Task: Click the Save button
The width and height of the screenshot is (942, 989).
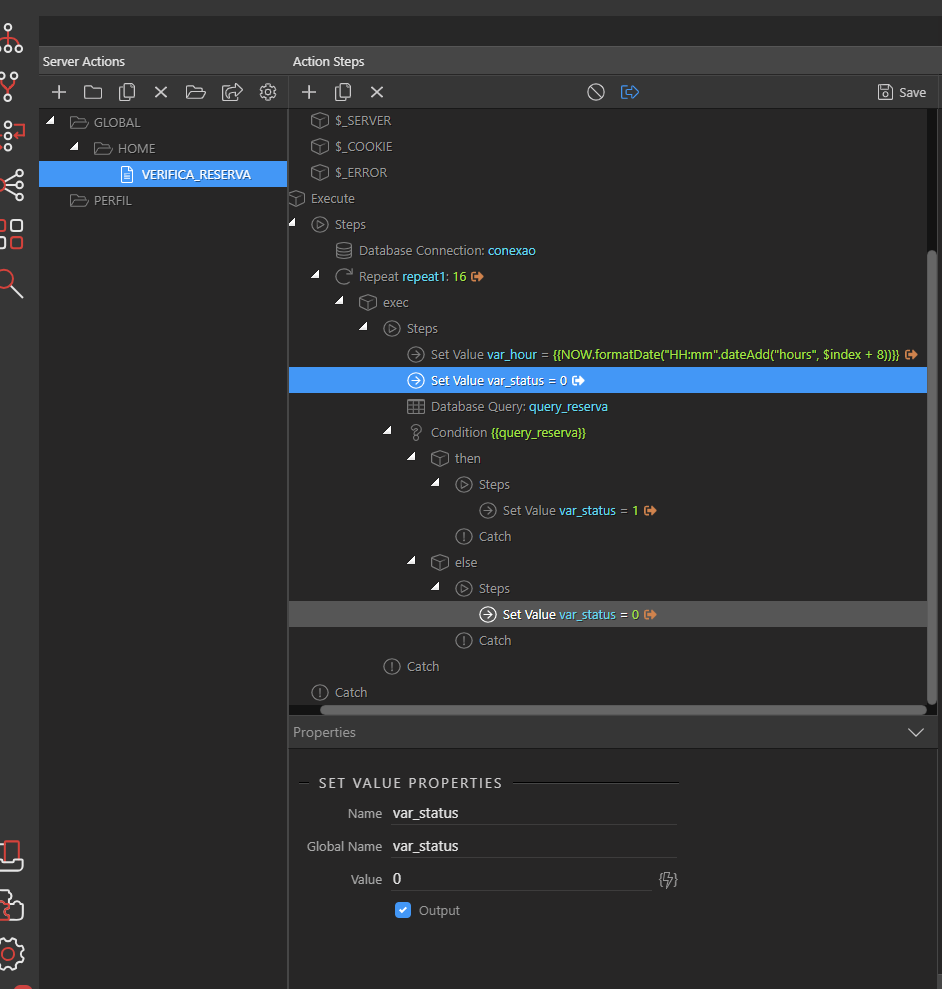Action: 902,92
